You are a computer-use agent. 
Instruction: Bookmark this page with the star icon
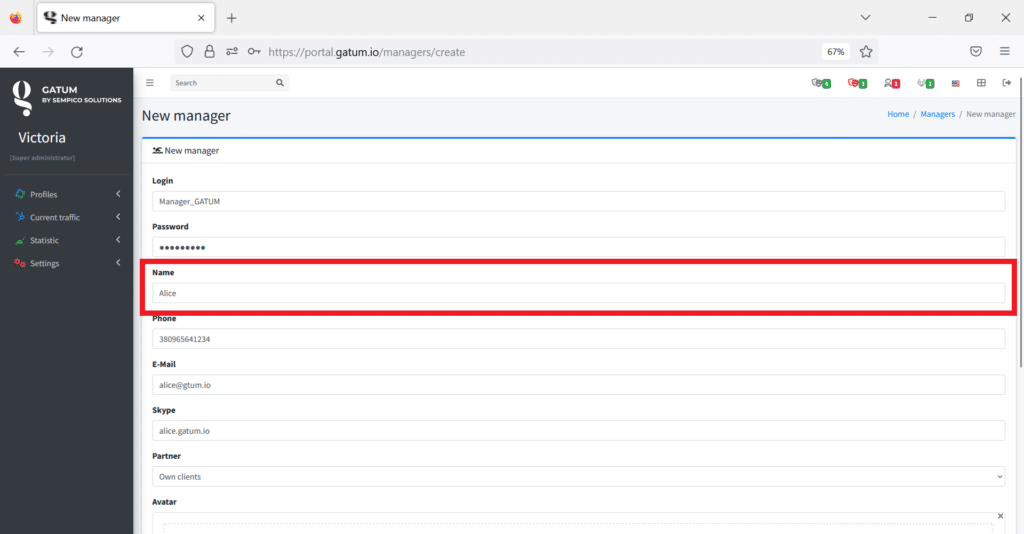pos(866,51)
